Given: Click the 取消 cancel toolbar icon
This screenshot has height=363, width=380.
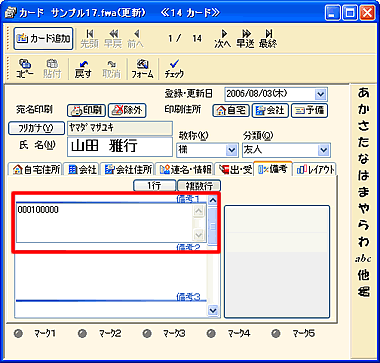Looking at the screenshot, I should click(111, 68).
